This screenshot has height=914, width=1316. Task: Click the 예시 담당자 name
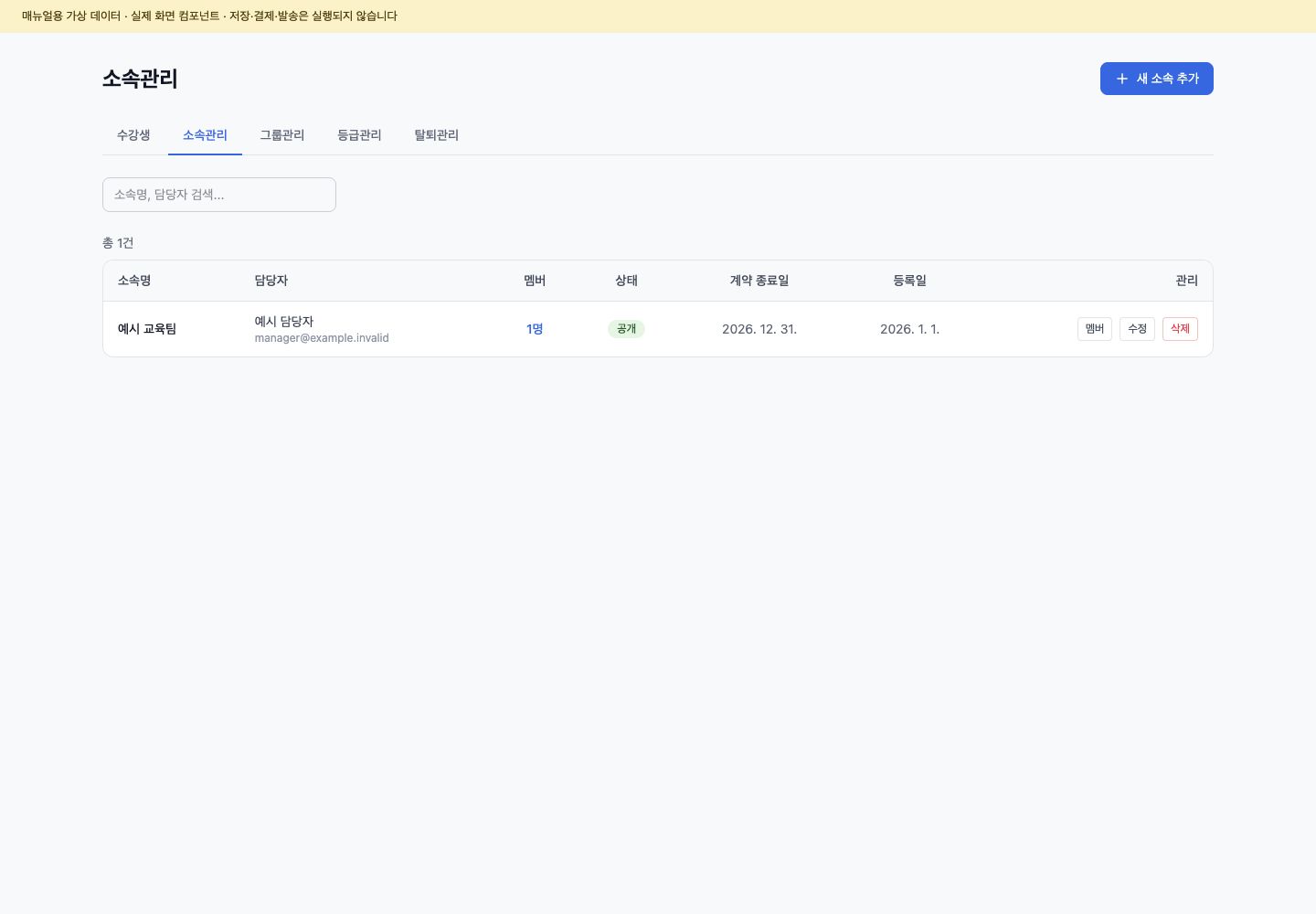tap(284, 322)
